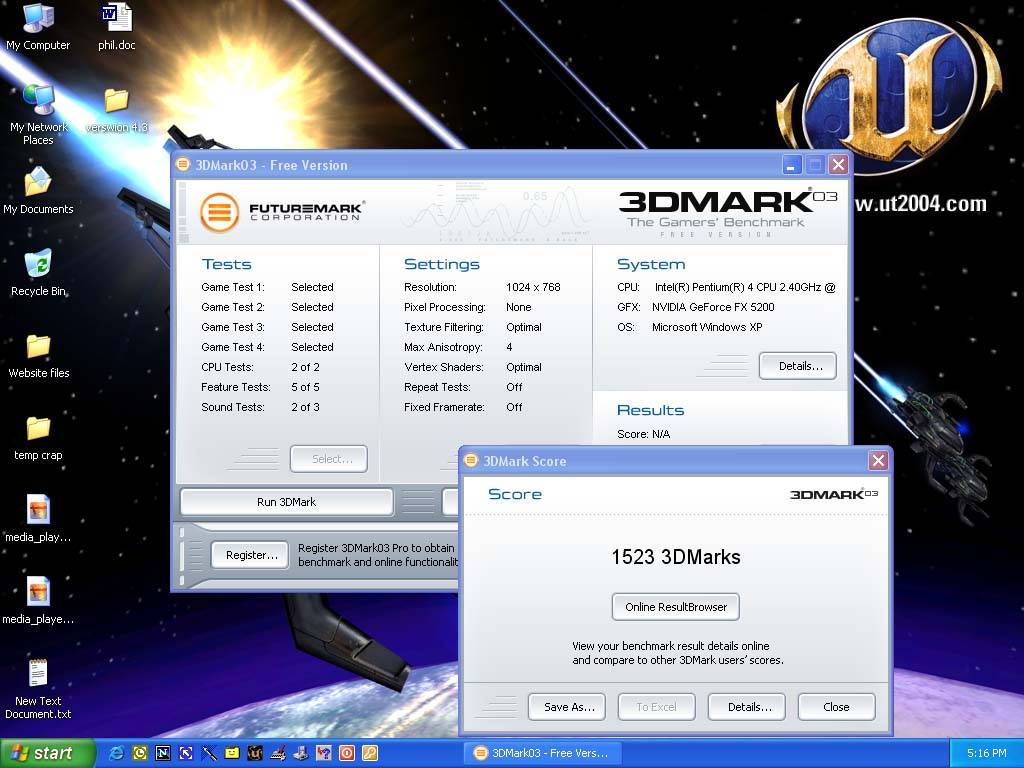The image size is (1024, 768).
Task: Click the Run 3DMark button
Action: tap(287, 502)
